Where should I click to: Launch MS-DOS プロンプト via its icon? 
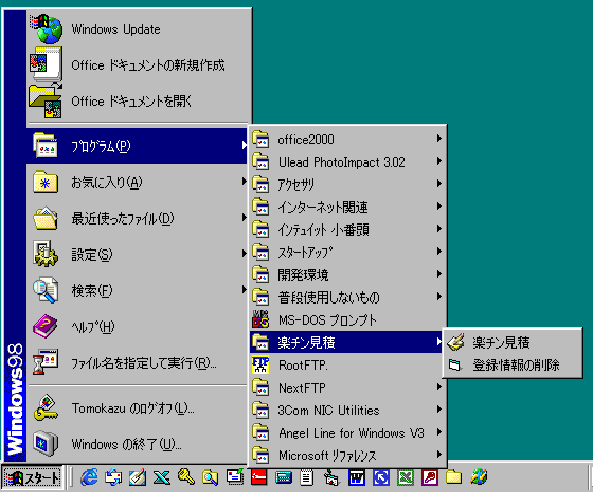pos(261,319)
